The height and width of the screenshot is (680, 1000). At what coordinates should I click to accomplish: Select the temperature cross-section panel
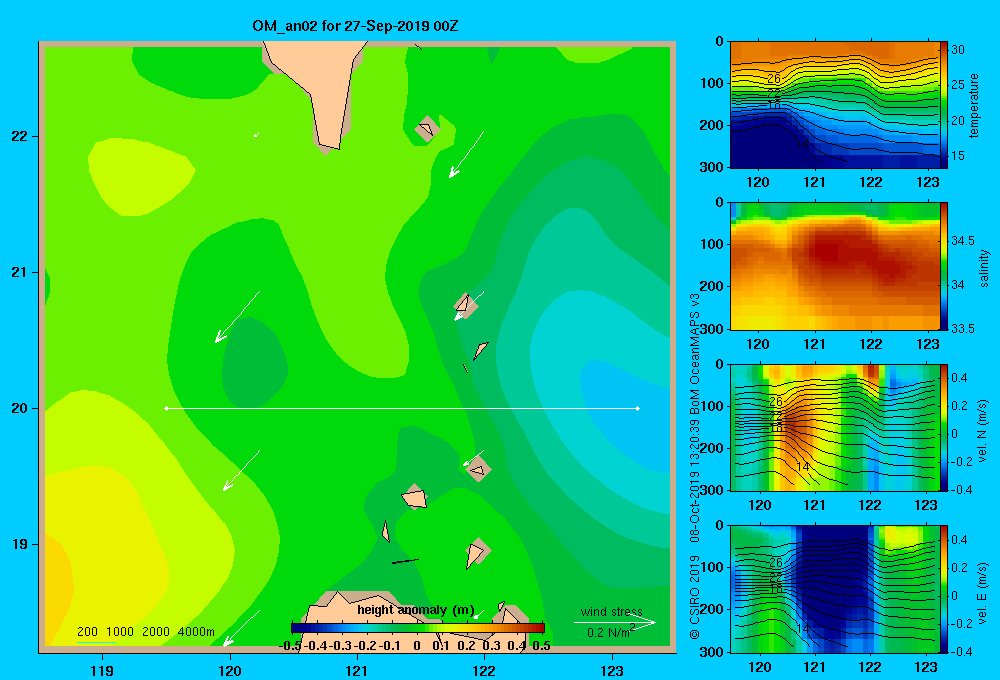click(x=834, y=105)
